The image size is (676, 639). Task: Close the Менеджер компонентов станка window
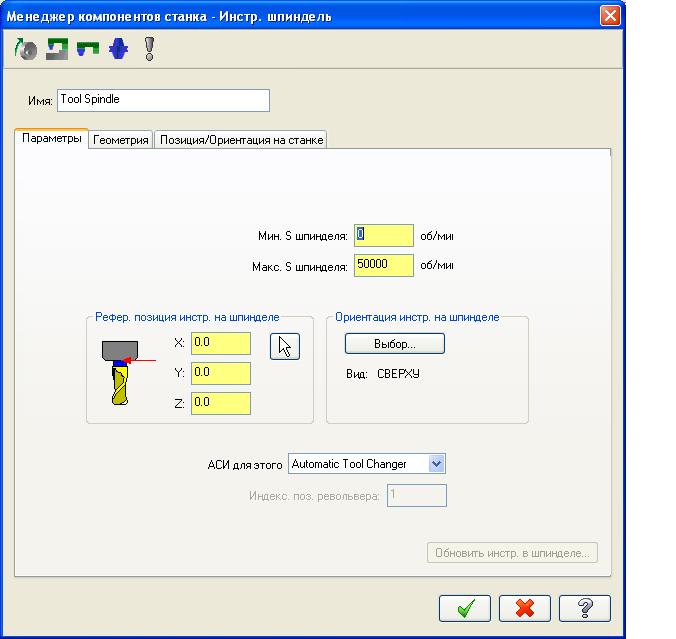610,16
